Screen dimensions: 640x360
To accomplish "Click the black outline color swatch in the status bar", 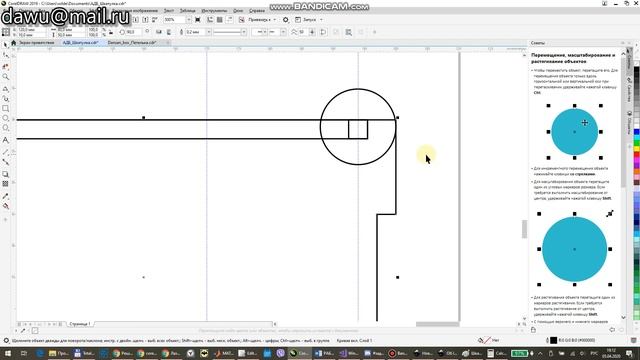I will (553, 340).
